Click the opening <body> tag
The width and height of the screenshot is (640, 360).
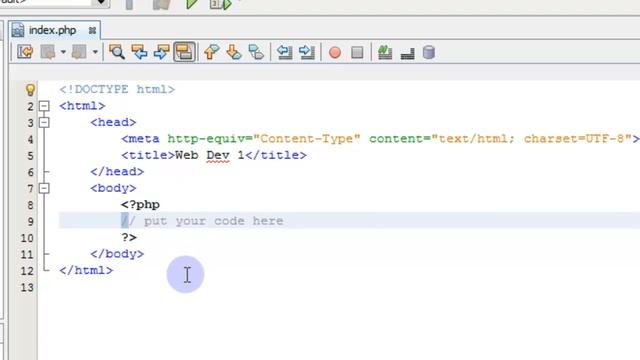point(113,188)
